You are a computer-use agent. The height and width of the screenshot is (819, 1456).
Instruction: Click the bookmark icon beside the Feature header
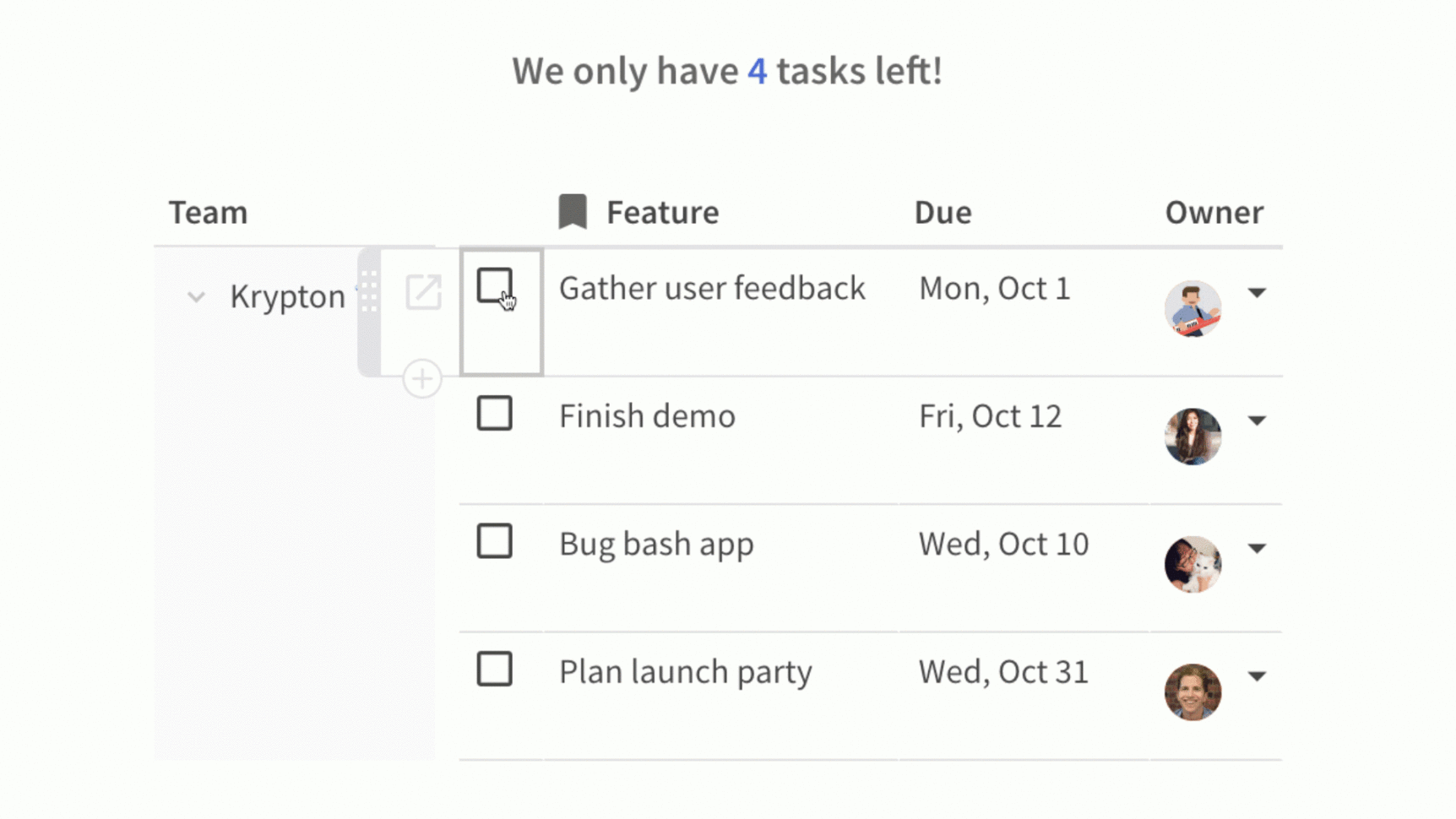pyautogui.click(x=572, y=211)
